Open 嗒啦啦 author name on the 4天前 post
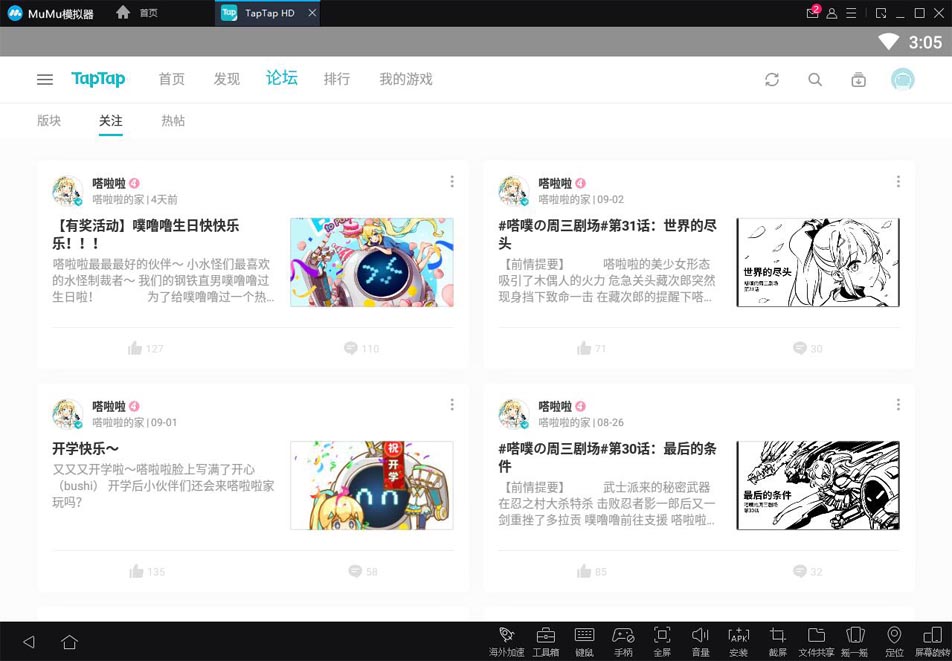This screenshot has height=661, width=952. pyautogui.click(x=109, y=183)
